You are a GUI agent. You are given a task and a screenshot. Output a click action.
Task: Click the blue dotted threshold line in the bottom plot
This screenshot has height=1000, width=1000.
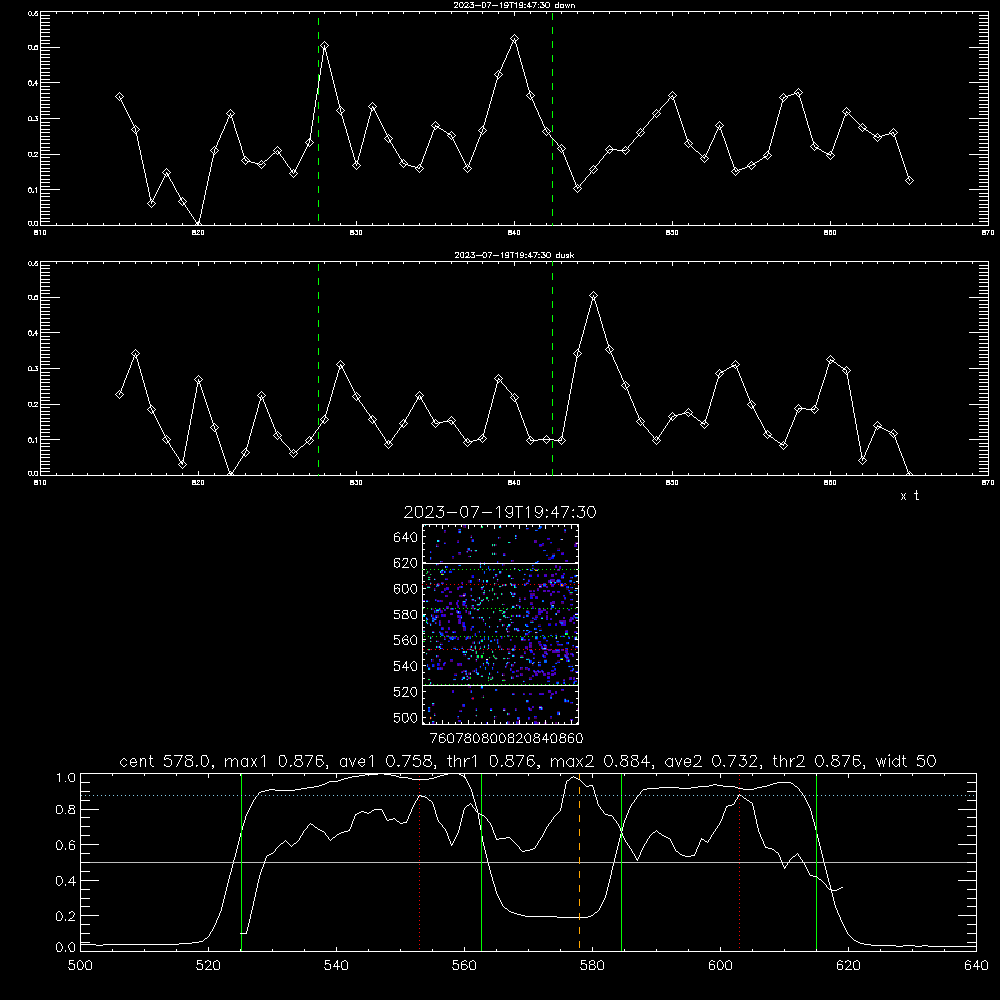tap(528, 795)
